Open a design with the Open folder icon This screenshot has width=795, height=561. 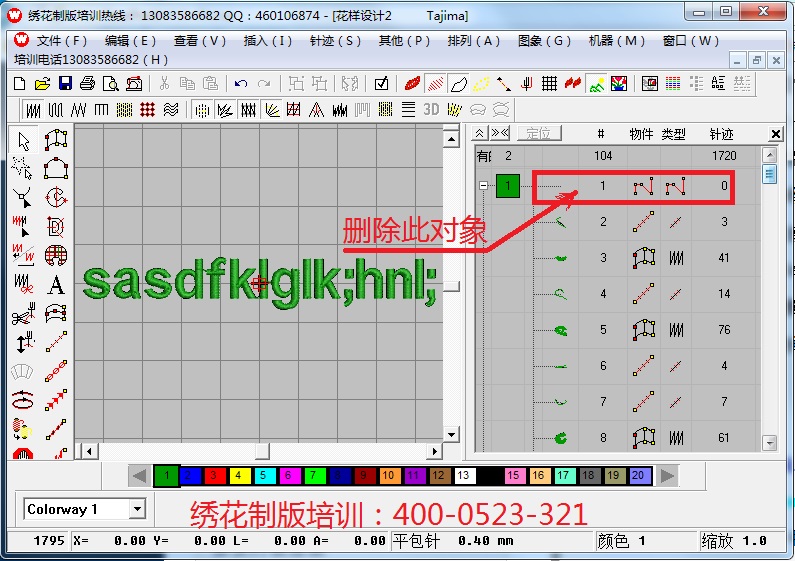click(x=42, y=84)
